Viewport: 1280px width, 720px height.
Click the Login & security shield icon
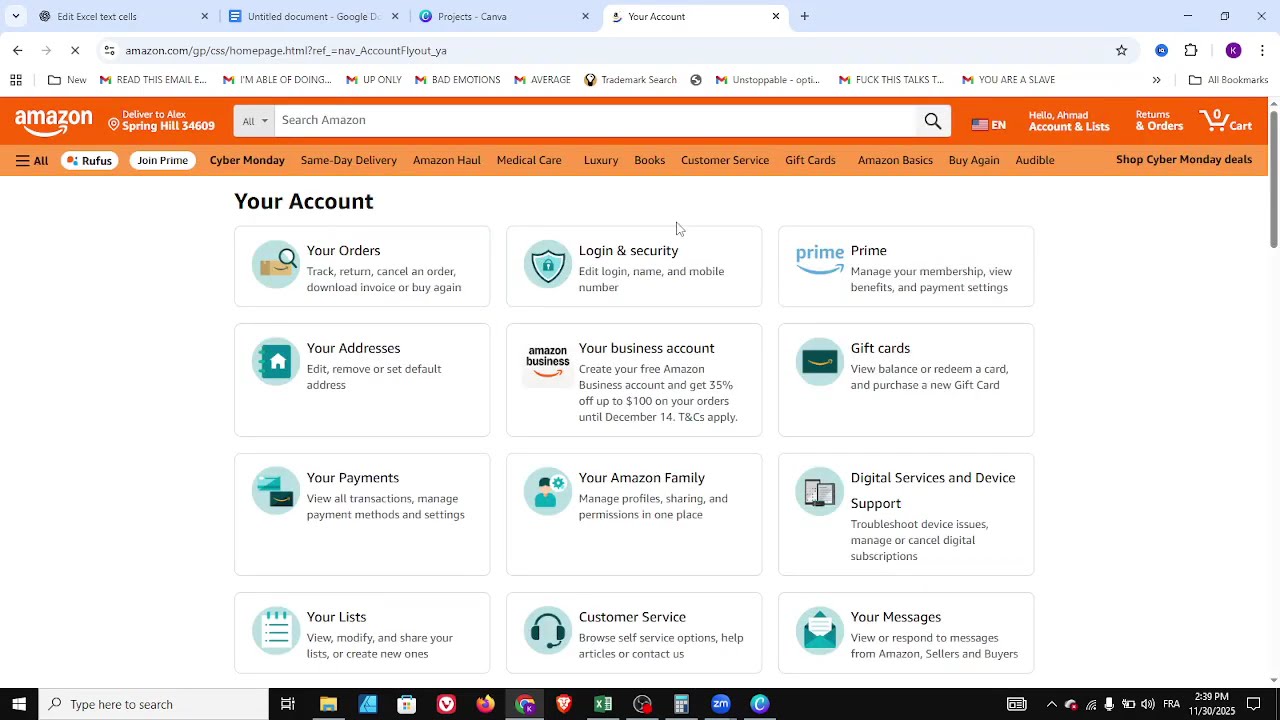pyautogui.click(x=548, y=264)
